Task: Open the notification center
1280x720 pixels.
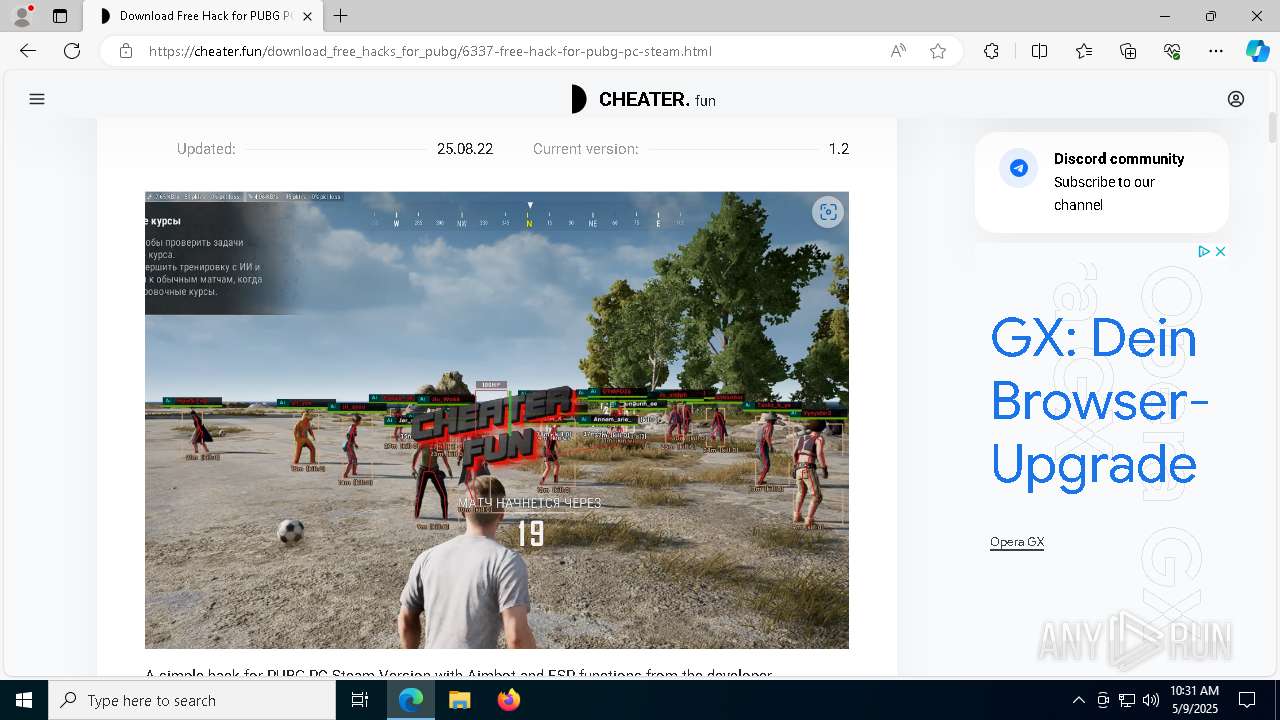Action: (x=1247, y=700)
